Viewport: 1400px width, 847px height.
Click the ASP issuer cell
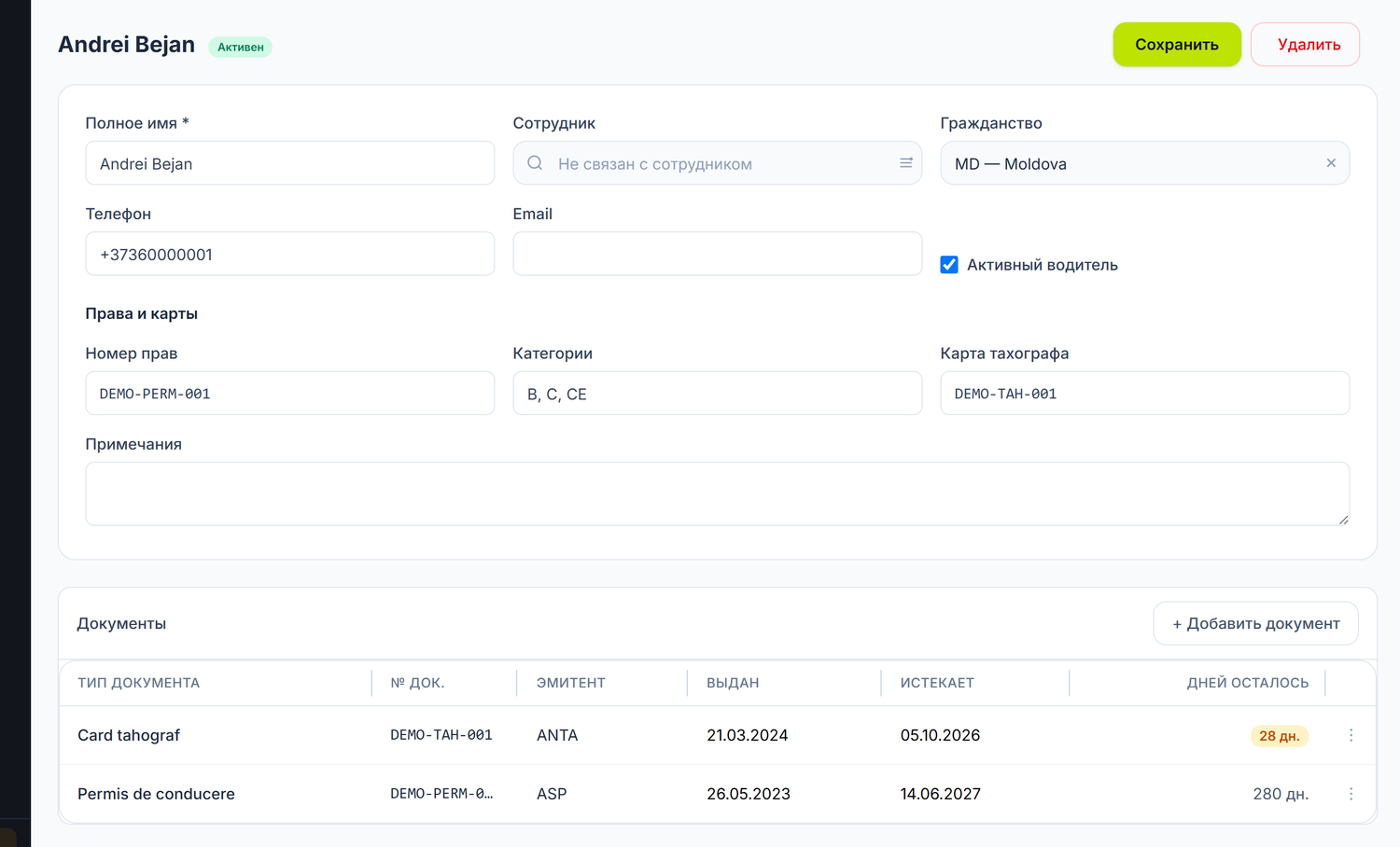552,794
